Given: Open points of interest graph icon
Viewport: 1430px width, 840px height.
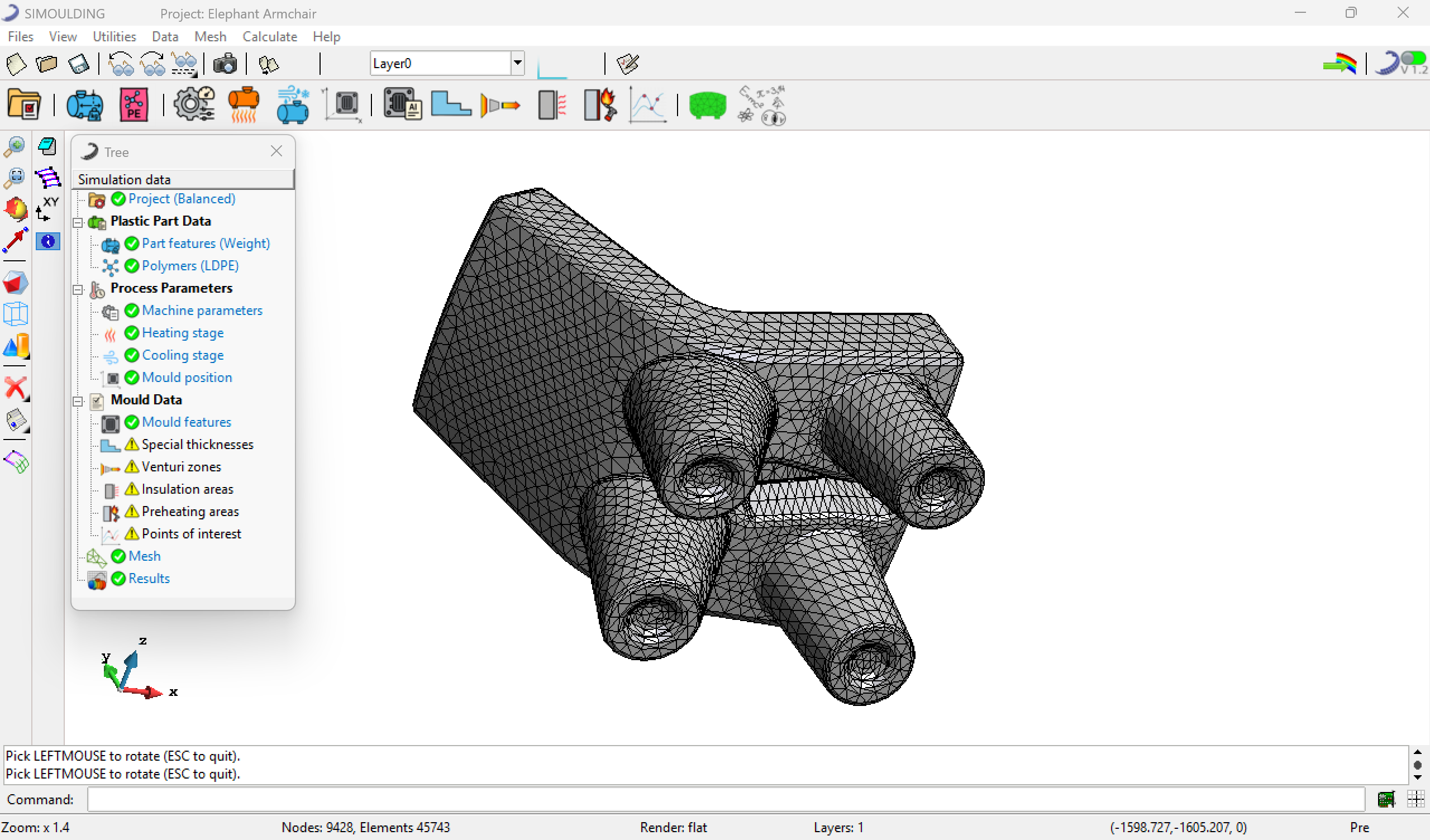Looking at the screenshot, I should pos(647,106).
